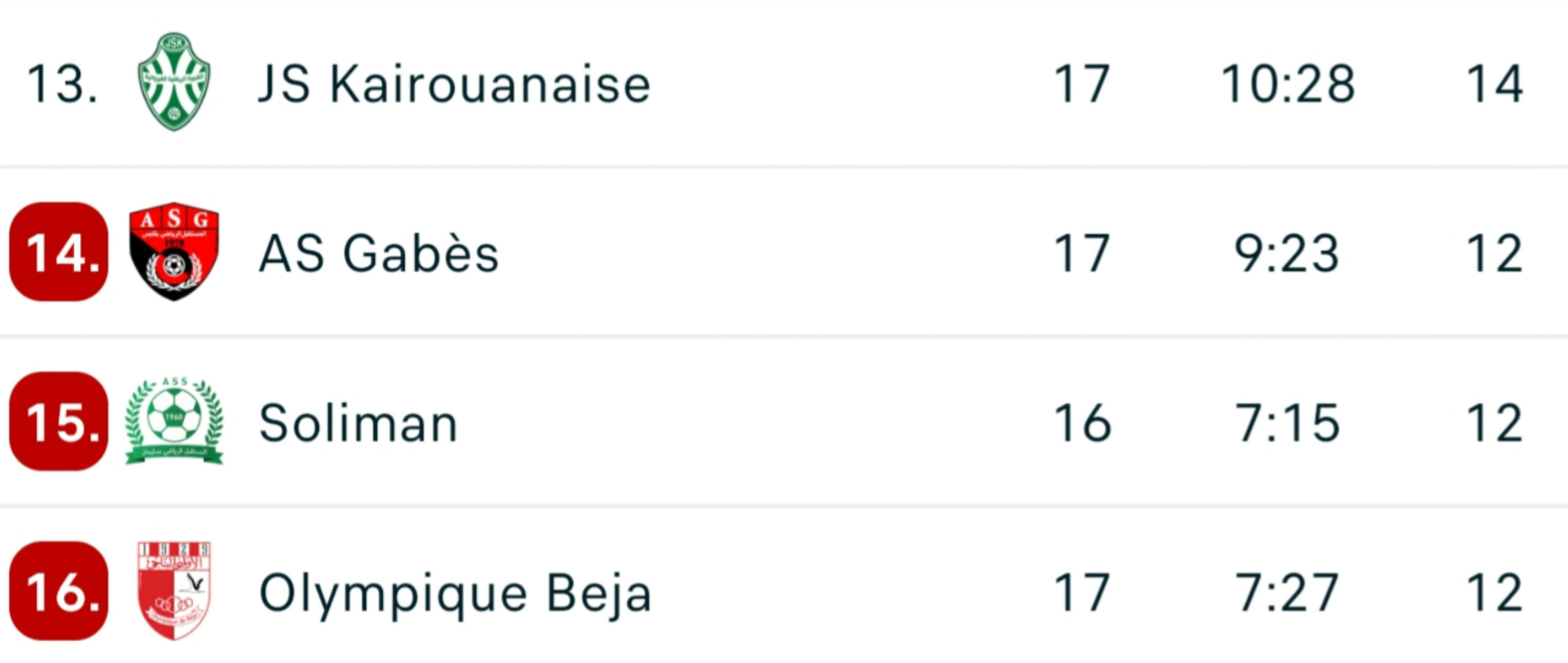This screenshot has height=663, width=1568.
Task: Click JS Kairouanaise's 14 points value
Action: (1494, 84)
